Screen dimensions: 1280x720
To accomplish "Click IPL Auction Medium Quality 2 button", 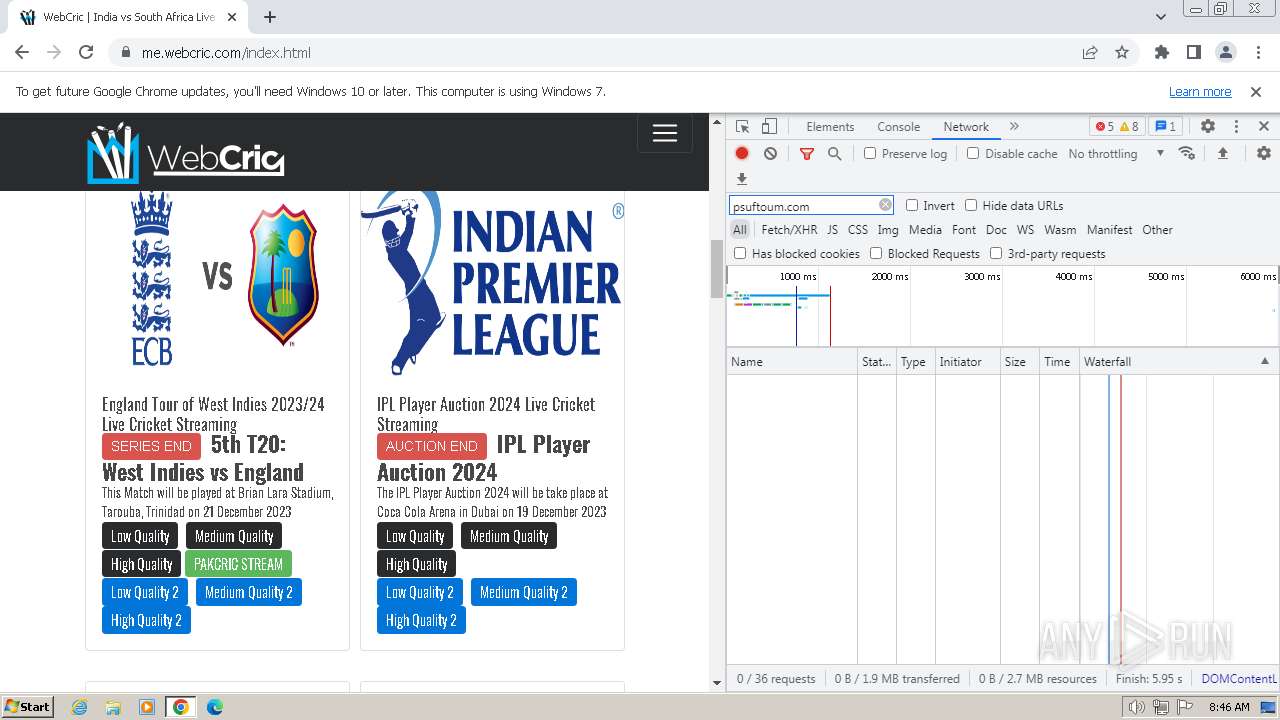I will (523, 592).
